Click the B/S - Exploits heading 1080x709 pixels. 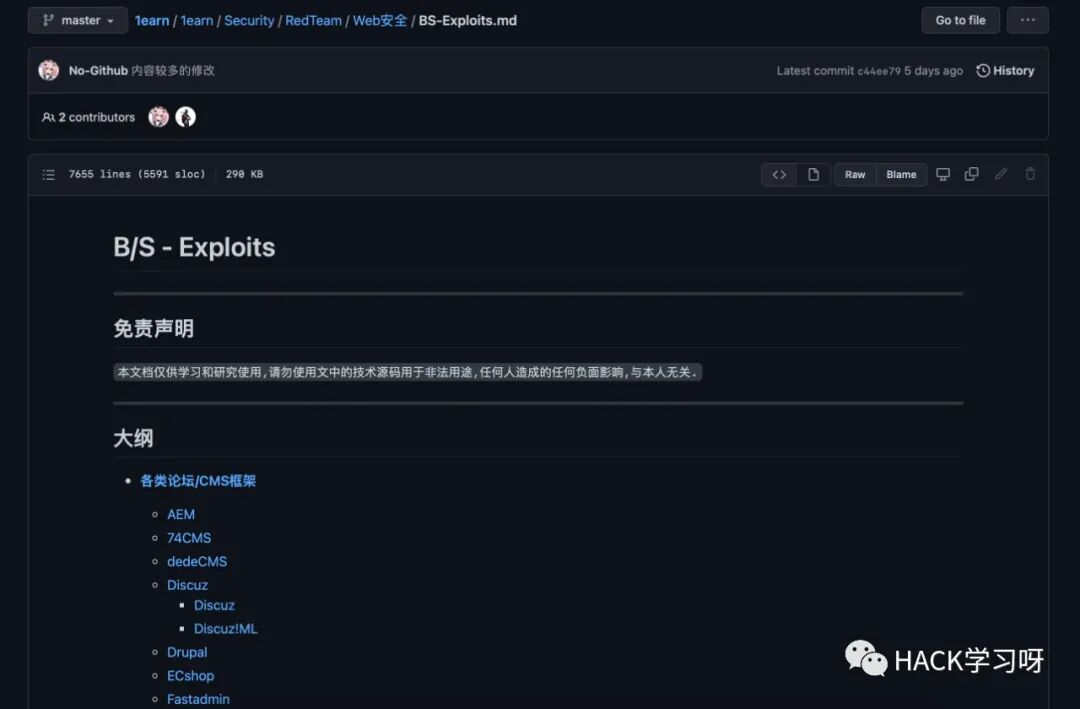point(194,247)
